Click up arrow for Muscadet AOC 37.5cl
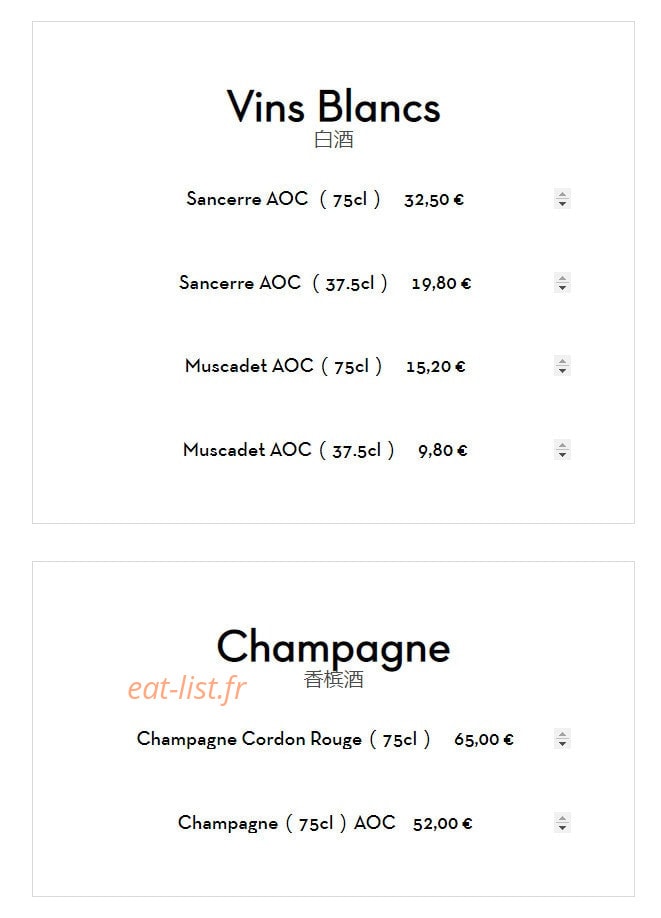 [x=562, y=446]
